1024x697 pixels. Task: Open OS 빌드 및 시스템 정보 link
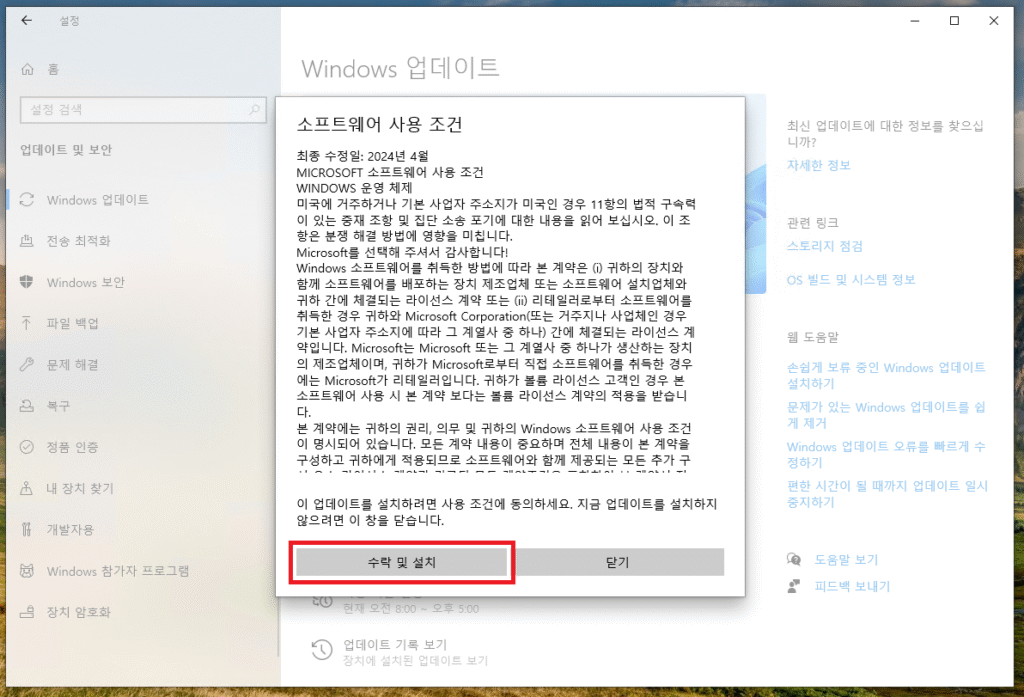click(x=851, y=280)
